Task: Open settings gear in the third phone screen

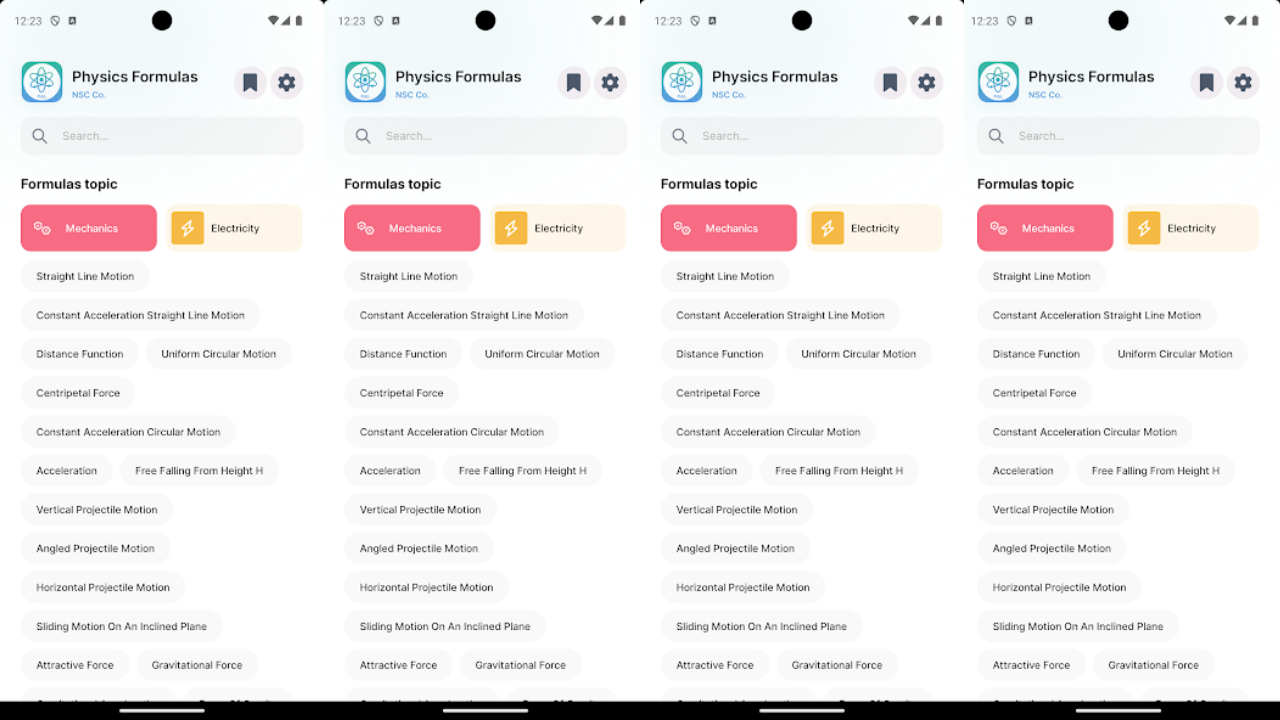Action: coord(927,82)
